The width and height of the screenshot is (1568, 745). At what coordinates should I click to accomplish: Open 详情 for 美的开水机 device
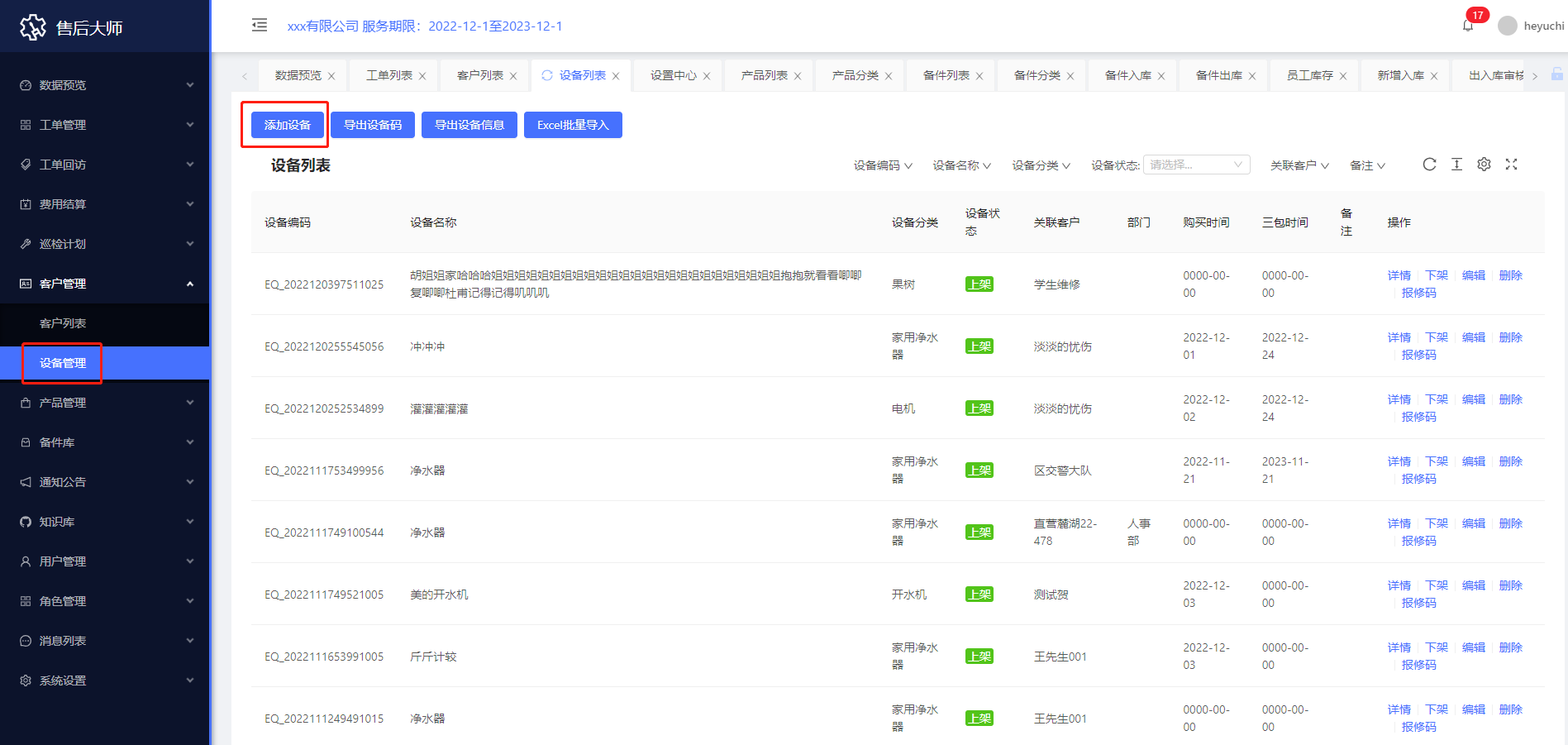1399,585
